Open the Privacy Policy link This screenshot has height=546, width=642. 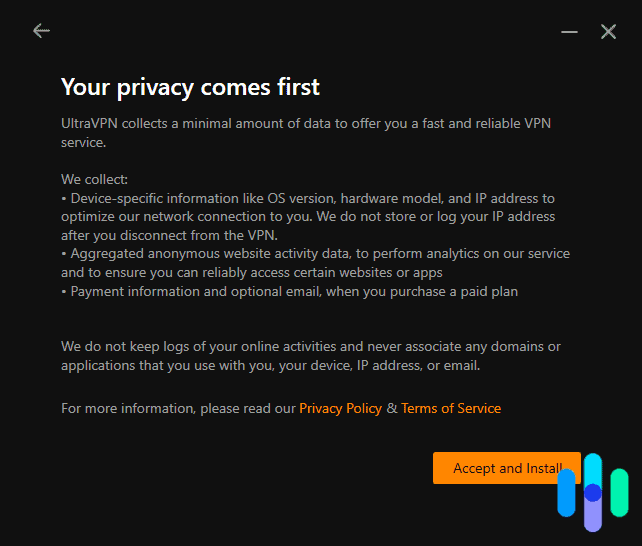click(x=340, y=408)
